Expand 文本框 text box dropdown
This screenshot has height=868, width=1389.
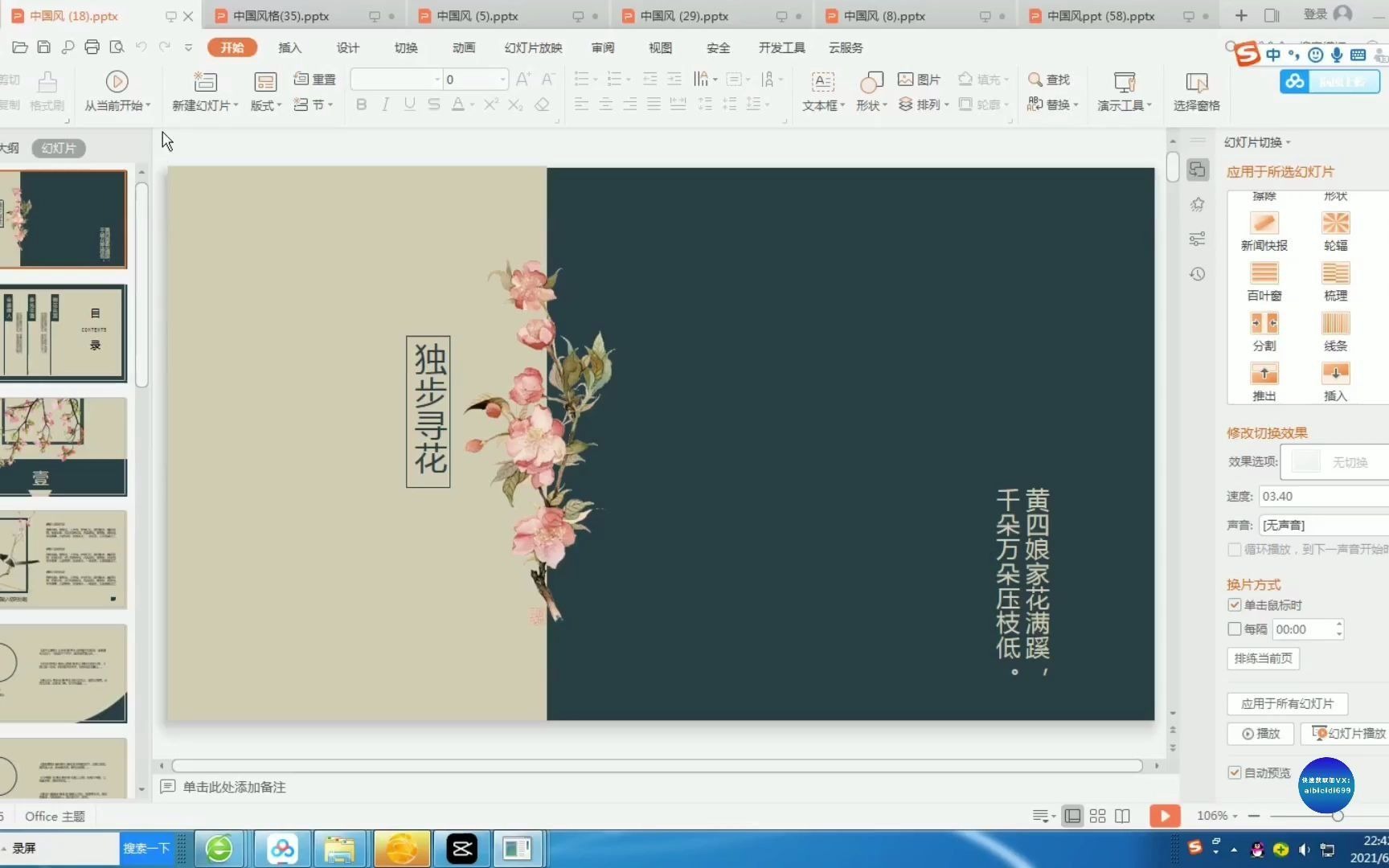(x=824, y=105)
